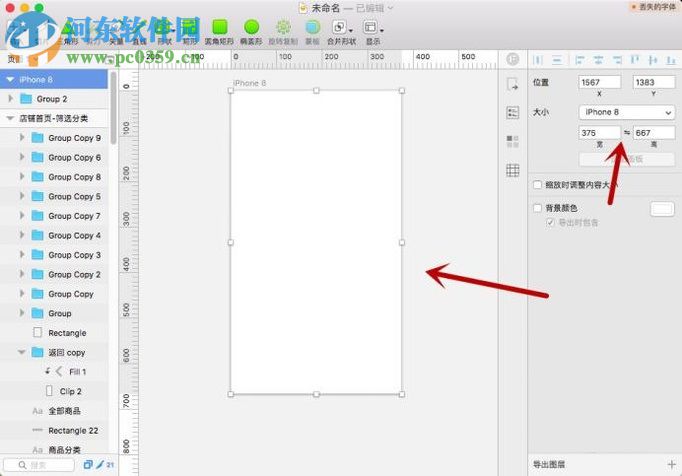
Task: Open the iPhone 8 size preset dropdown
Action: [x=627, y=112]
